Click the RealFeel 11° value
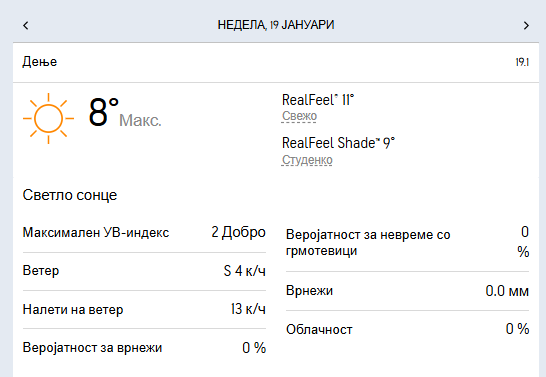This screenshot has height=377, width=546. click(318, 100)
